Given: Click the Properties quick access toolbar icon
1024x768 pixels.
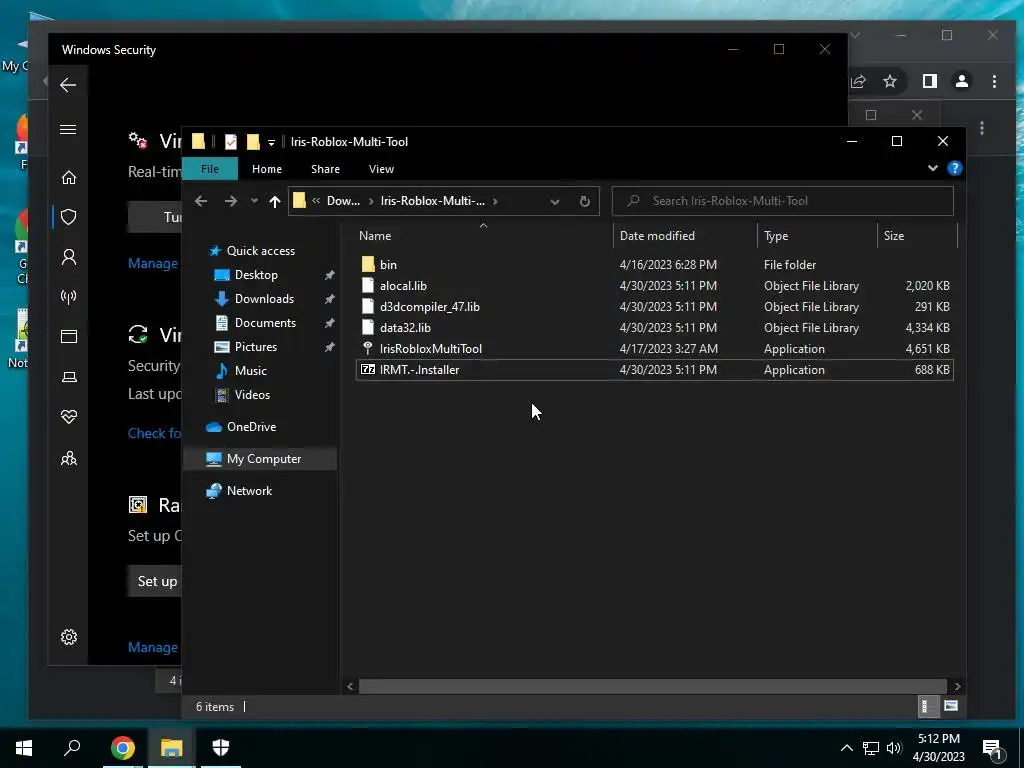Looking at the screenshot, I should click(x=231, y=142).
